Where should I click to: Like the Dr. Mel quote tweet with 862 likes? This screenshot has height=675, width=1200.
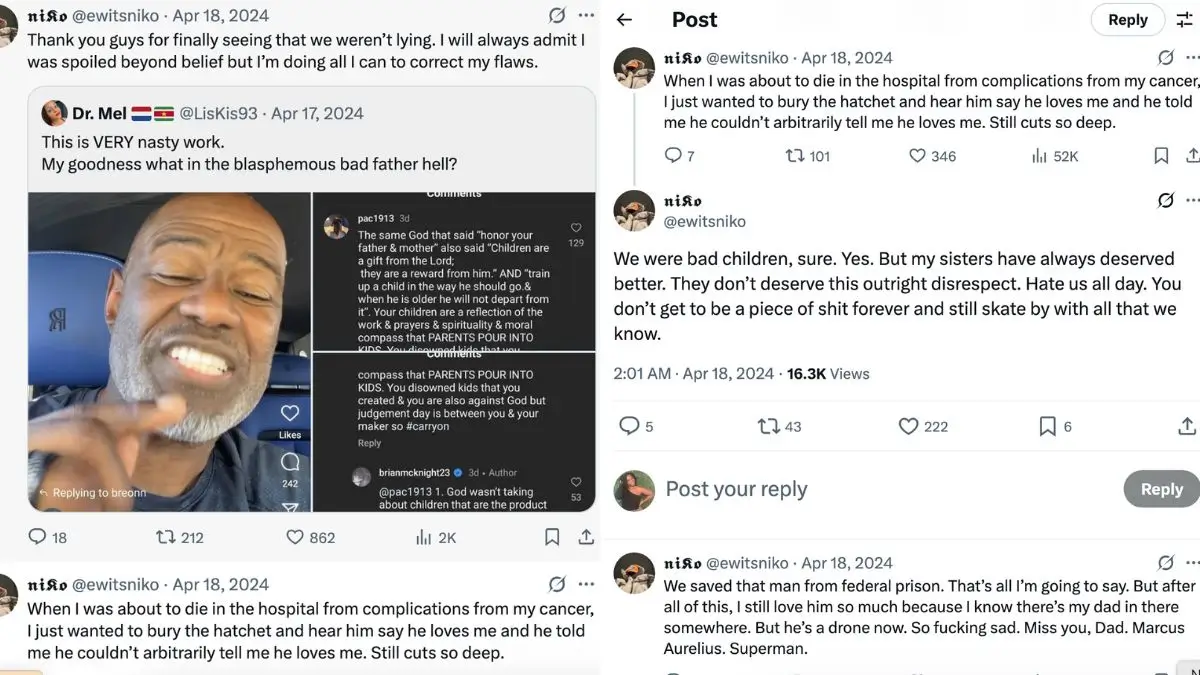295,537
